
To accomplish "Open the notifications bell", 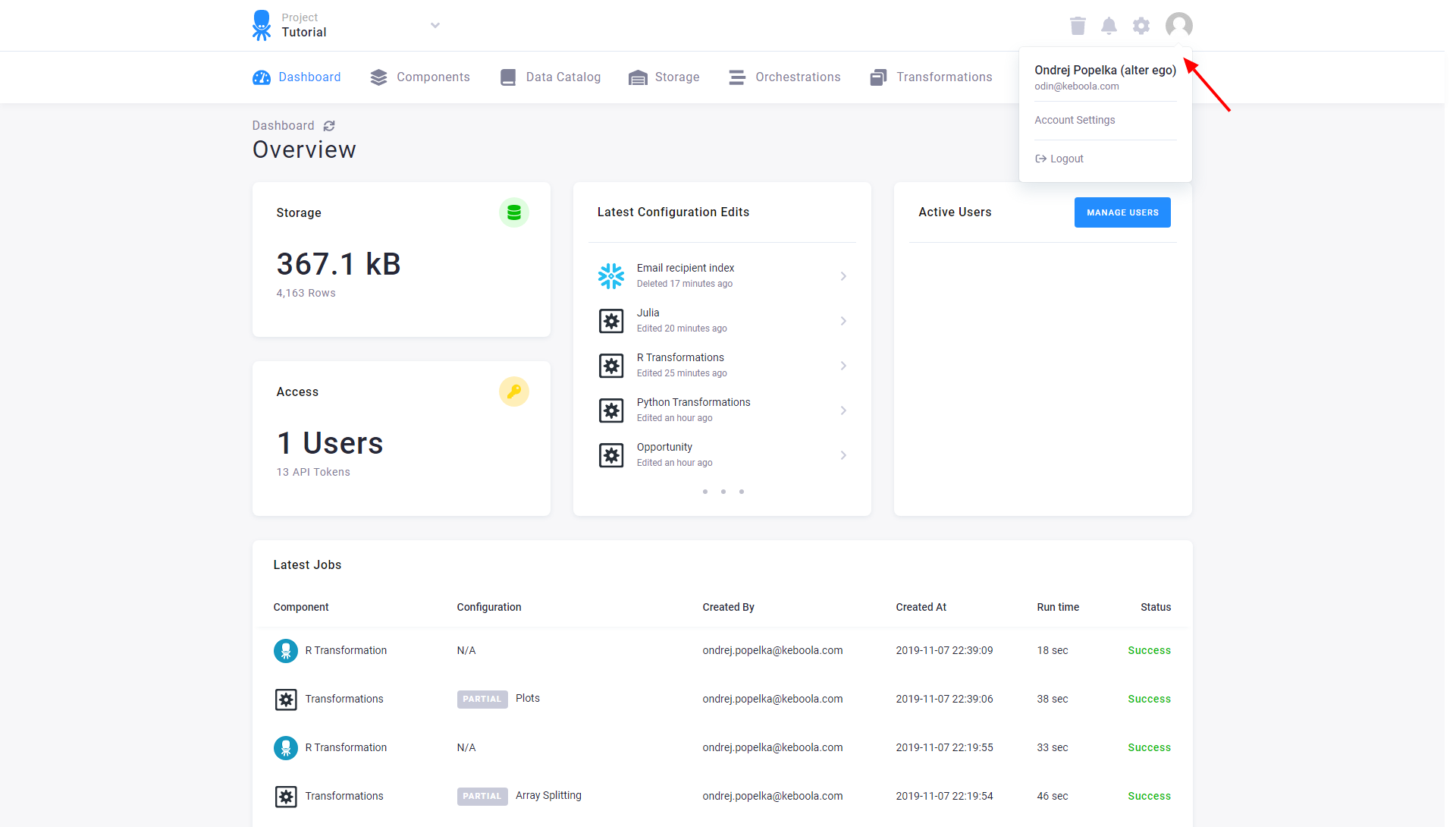I will (1109, 26).
